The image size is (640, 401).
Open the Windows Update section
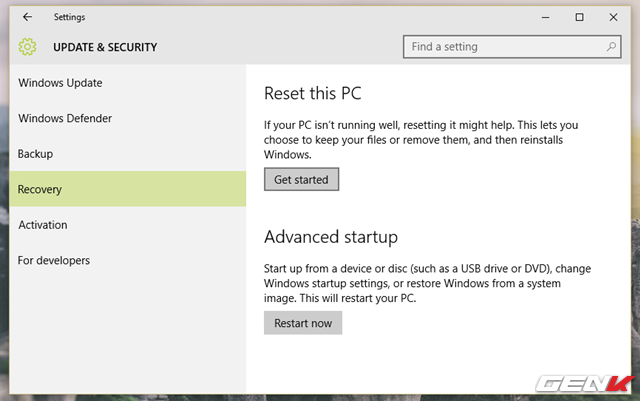[x=60, y=83]
